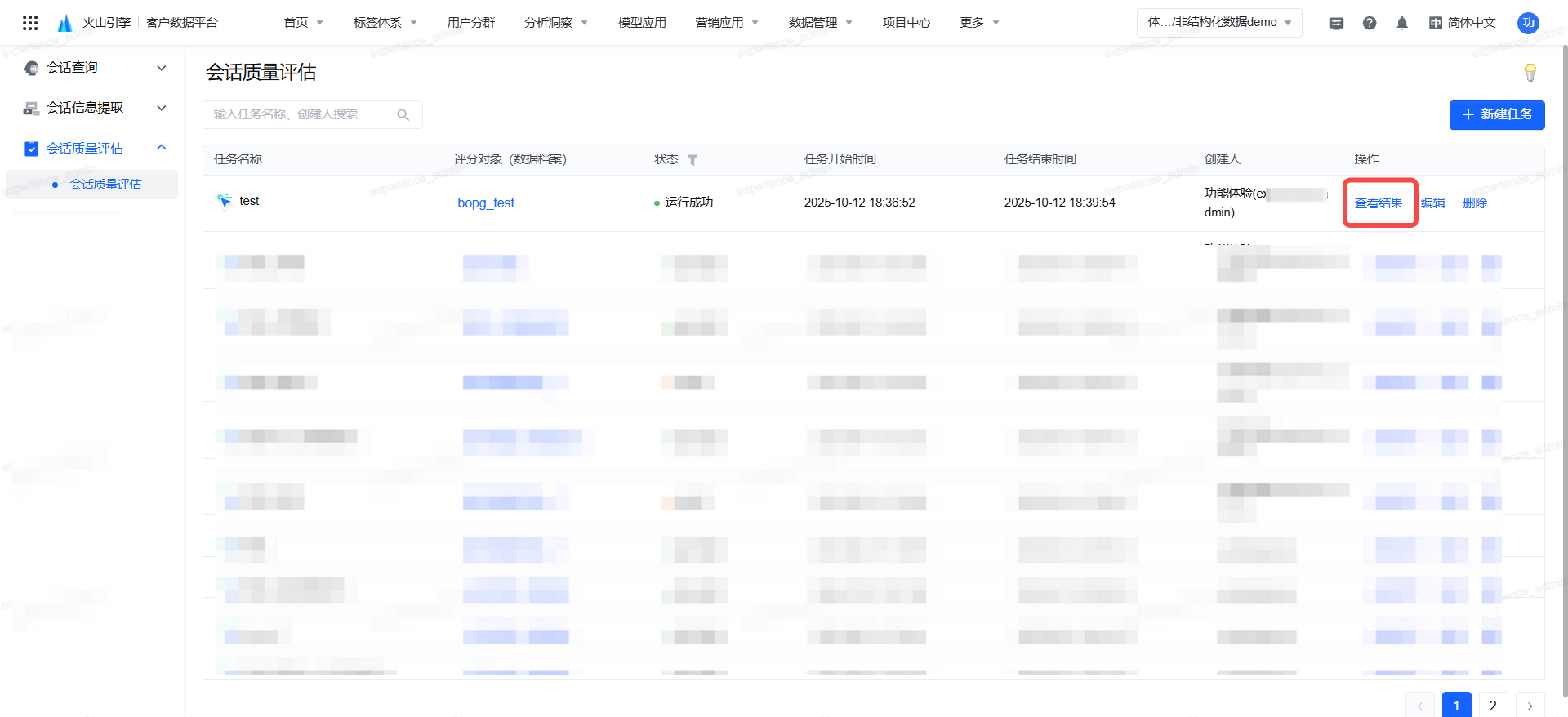Click page 1 button
The image size is (1568, 717).
pos(1457,706)
